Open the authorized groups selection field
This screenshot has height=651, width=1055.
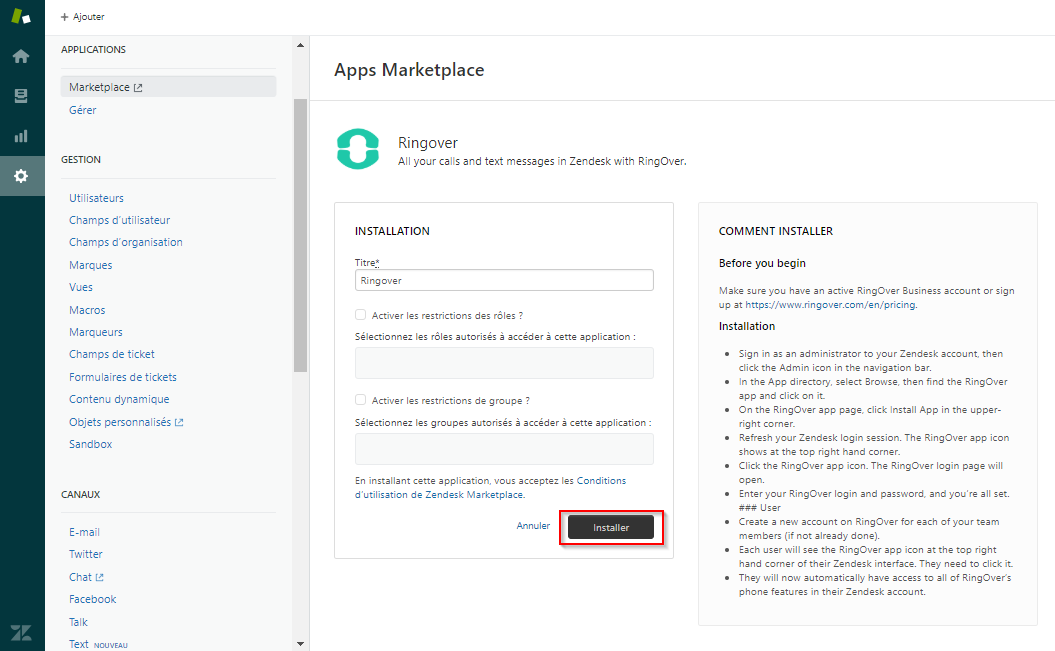(x=504, y=449)
